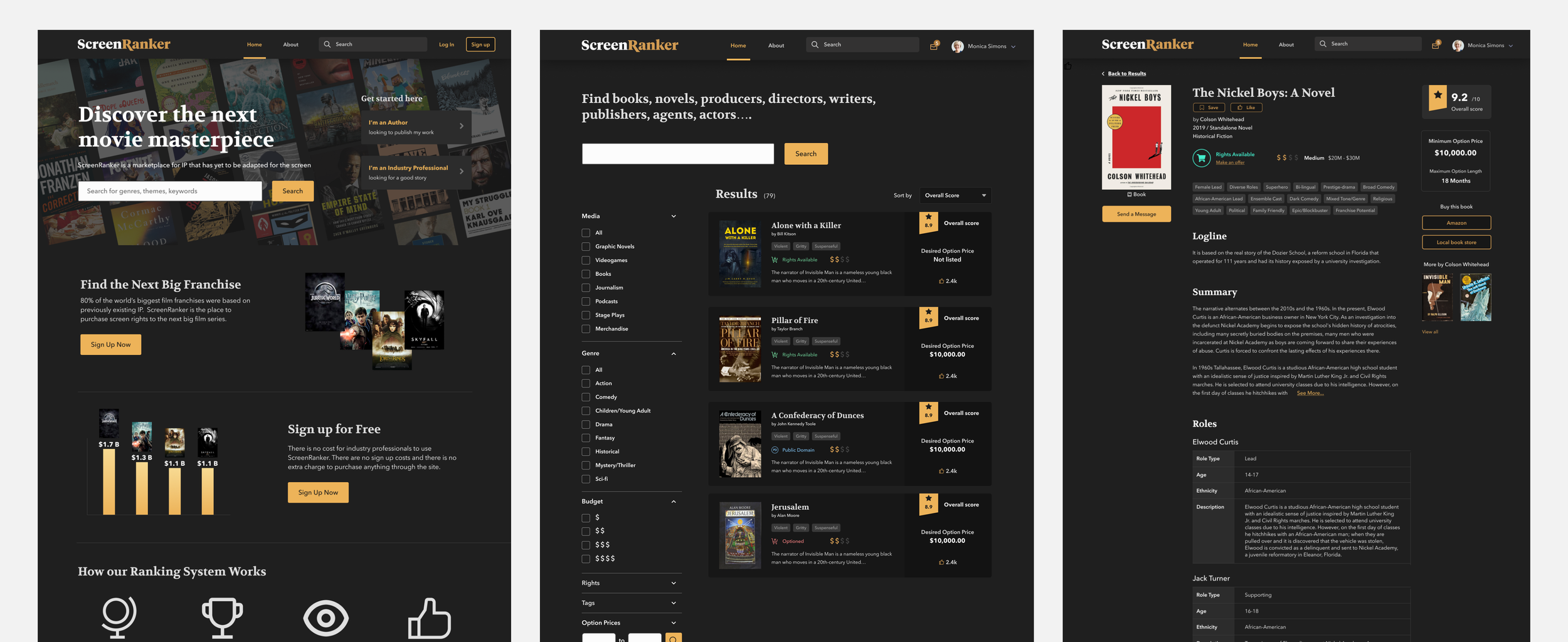Click the star score badge on Jerusalem

coord(928,504)
